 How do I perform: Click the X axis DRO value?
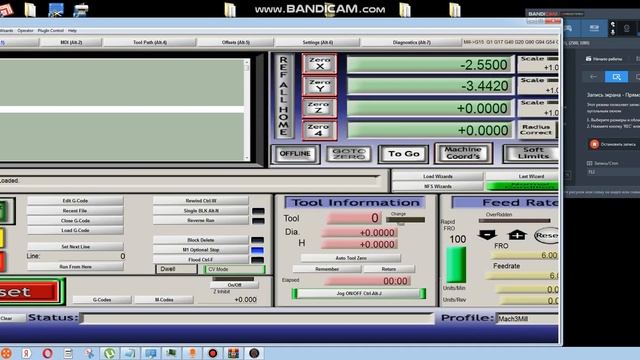[x=430, y=64]
